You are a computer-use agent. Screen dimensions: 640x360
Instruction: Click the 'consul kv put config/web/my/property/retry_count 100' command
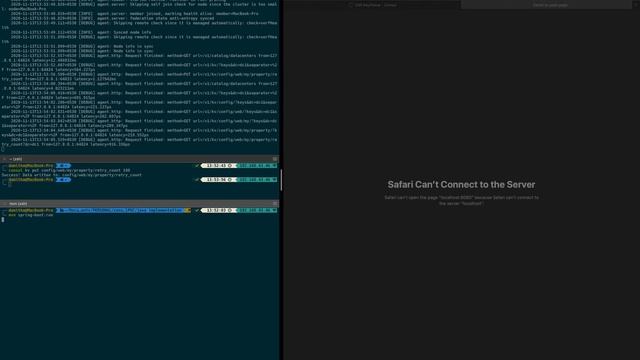tap(69, 170)
